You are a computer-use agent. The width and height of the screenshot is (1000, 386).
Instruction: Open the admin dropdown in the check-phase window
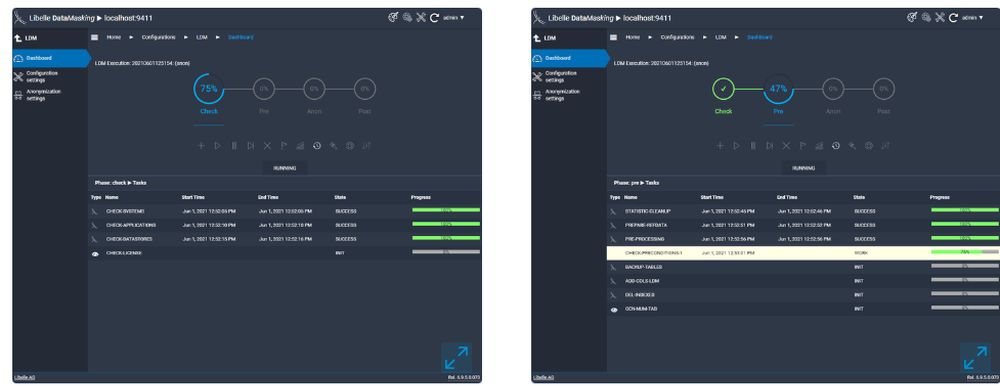tap(453, 18)
